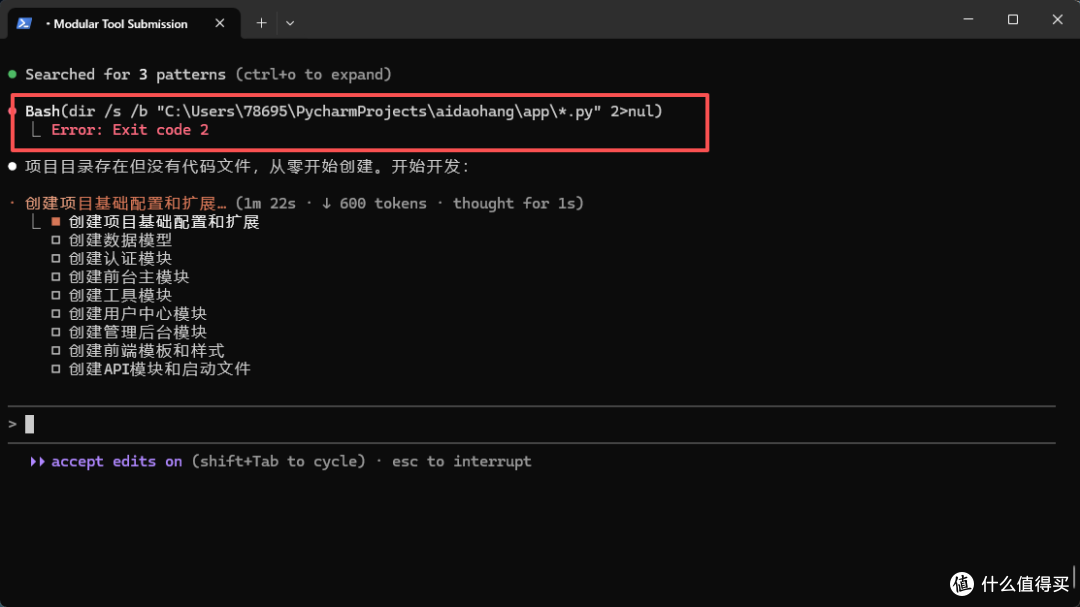Click the PowerShell icon on the terminal tab
Image resolution: width=1080 pixels, height=607 pixels.
tap(23, 22)
